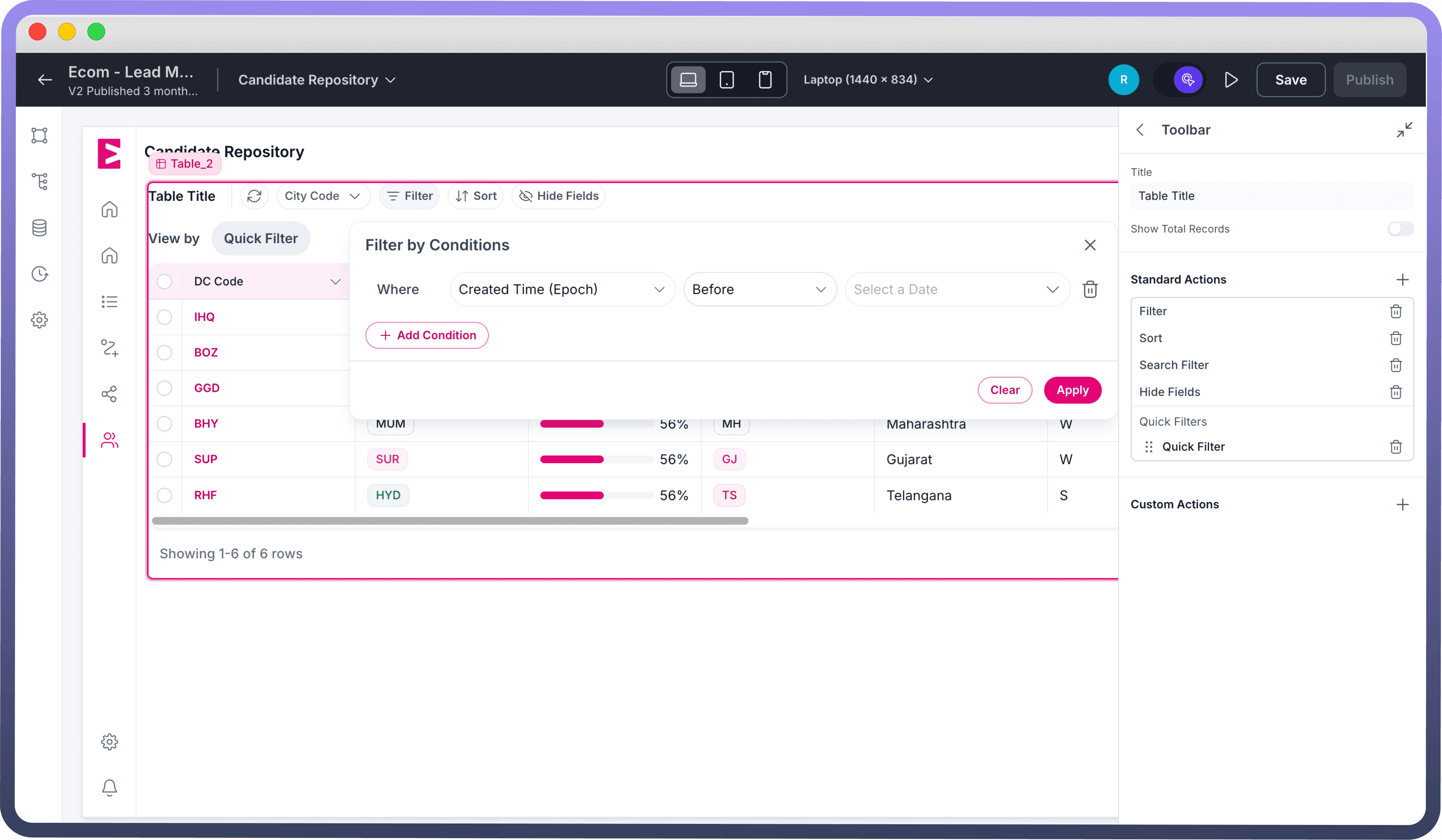Collapse the Toolbar panel with shrink icon
Screen dimensions: 1442x840
pyautogui.click(x=1404, y=130)
